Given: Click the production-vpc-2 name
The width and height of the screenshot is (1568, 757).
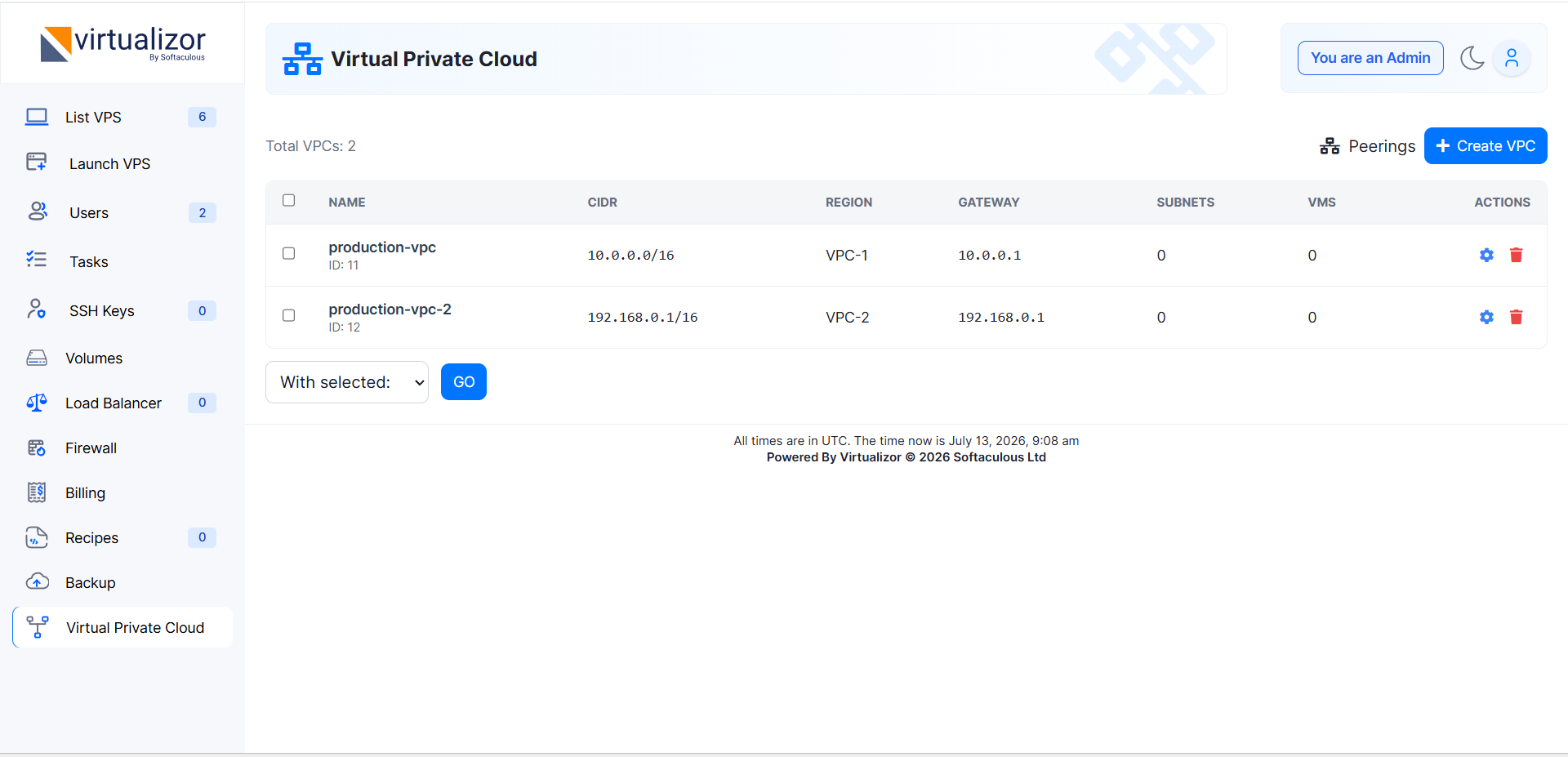Looking at the screenshot, I should pos(390,309).
